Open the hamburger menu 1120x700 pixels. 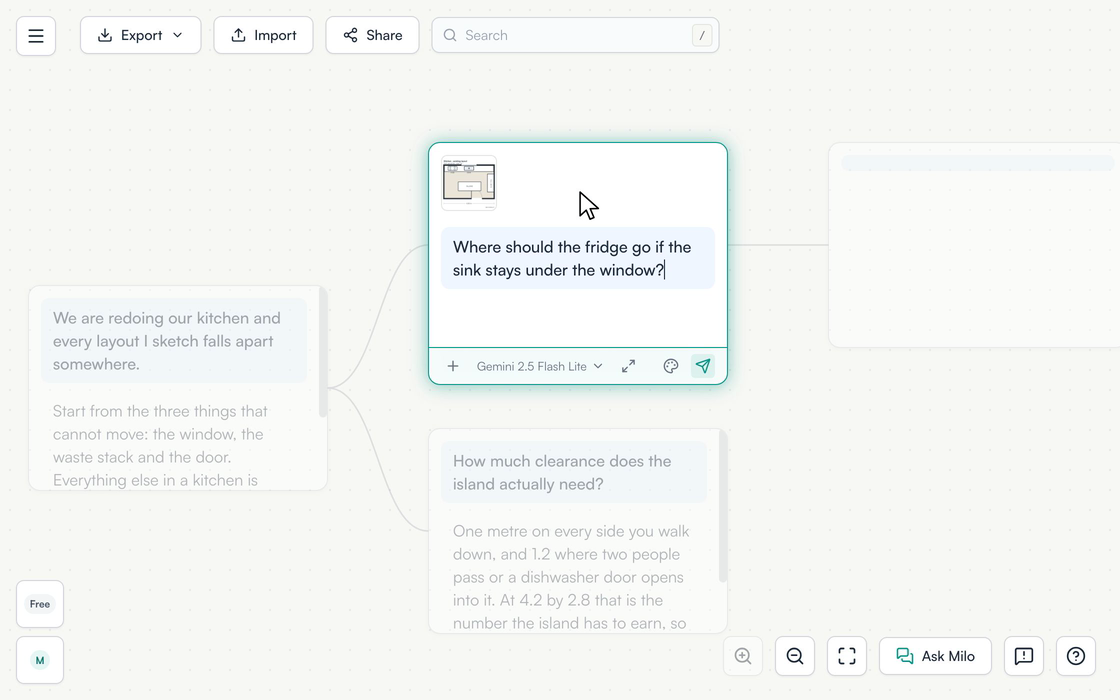(x=36, y=36)
